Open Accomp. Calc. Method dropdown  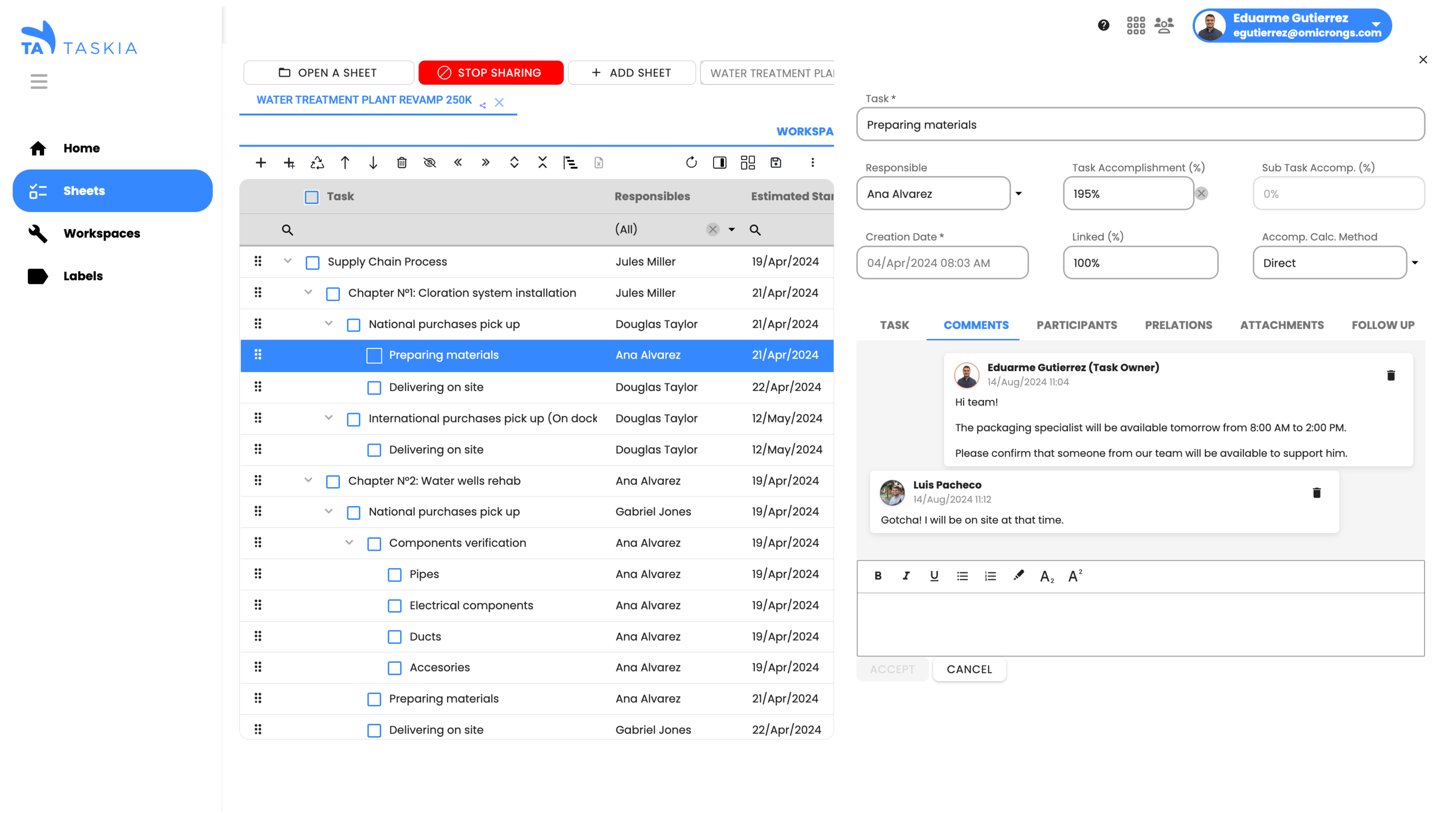[1415, 263]
